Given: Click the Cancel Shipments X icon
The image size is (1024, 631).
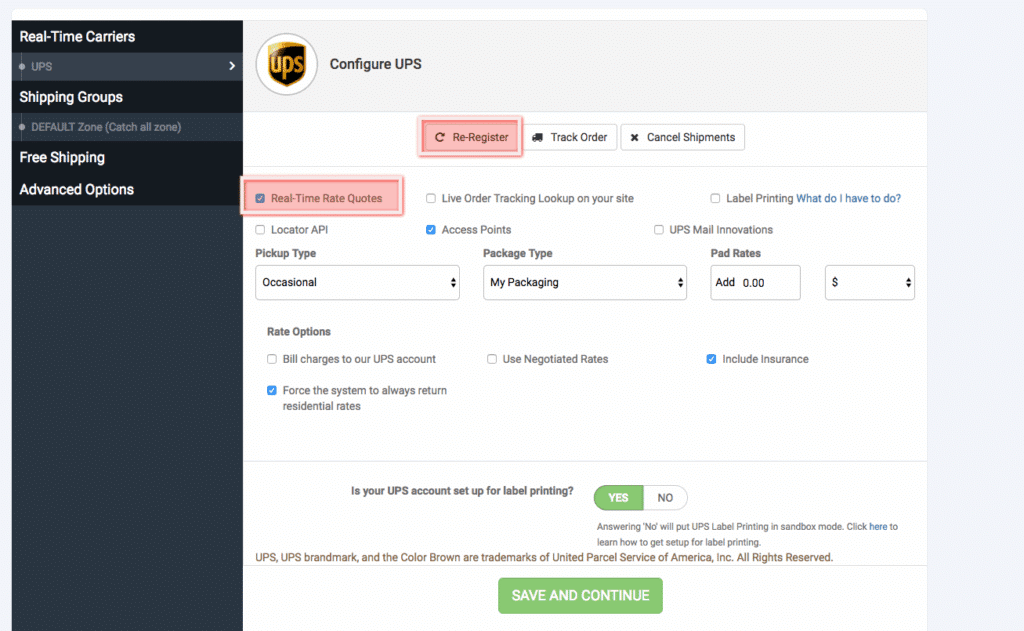Looking at the screenshot, I should pyautogui.click(x=634, y=137).
